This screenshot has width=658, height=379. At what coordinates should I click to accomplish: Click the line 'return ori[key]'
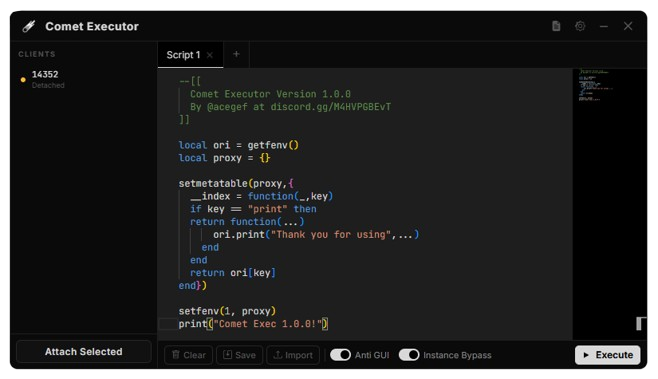click(x=232, y=273)
